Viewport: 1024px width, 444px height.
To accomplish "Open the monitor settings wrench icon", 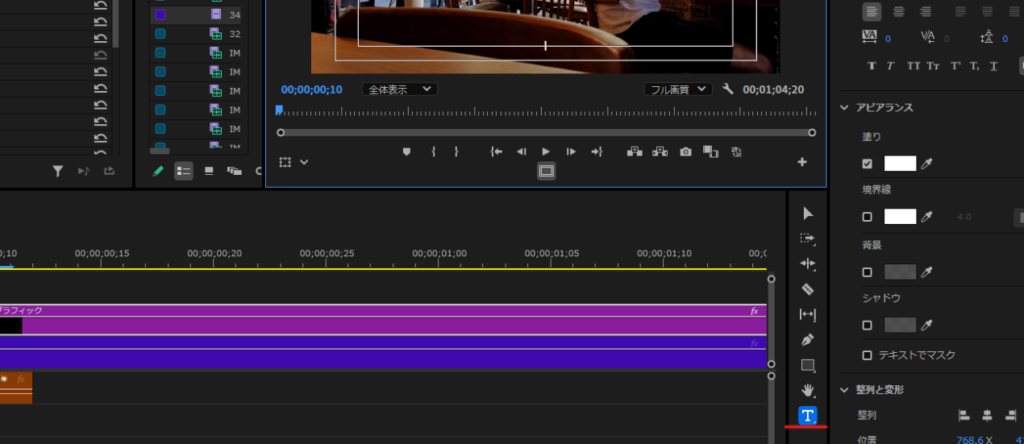I will (727, 89).
